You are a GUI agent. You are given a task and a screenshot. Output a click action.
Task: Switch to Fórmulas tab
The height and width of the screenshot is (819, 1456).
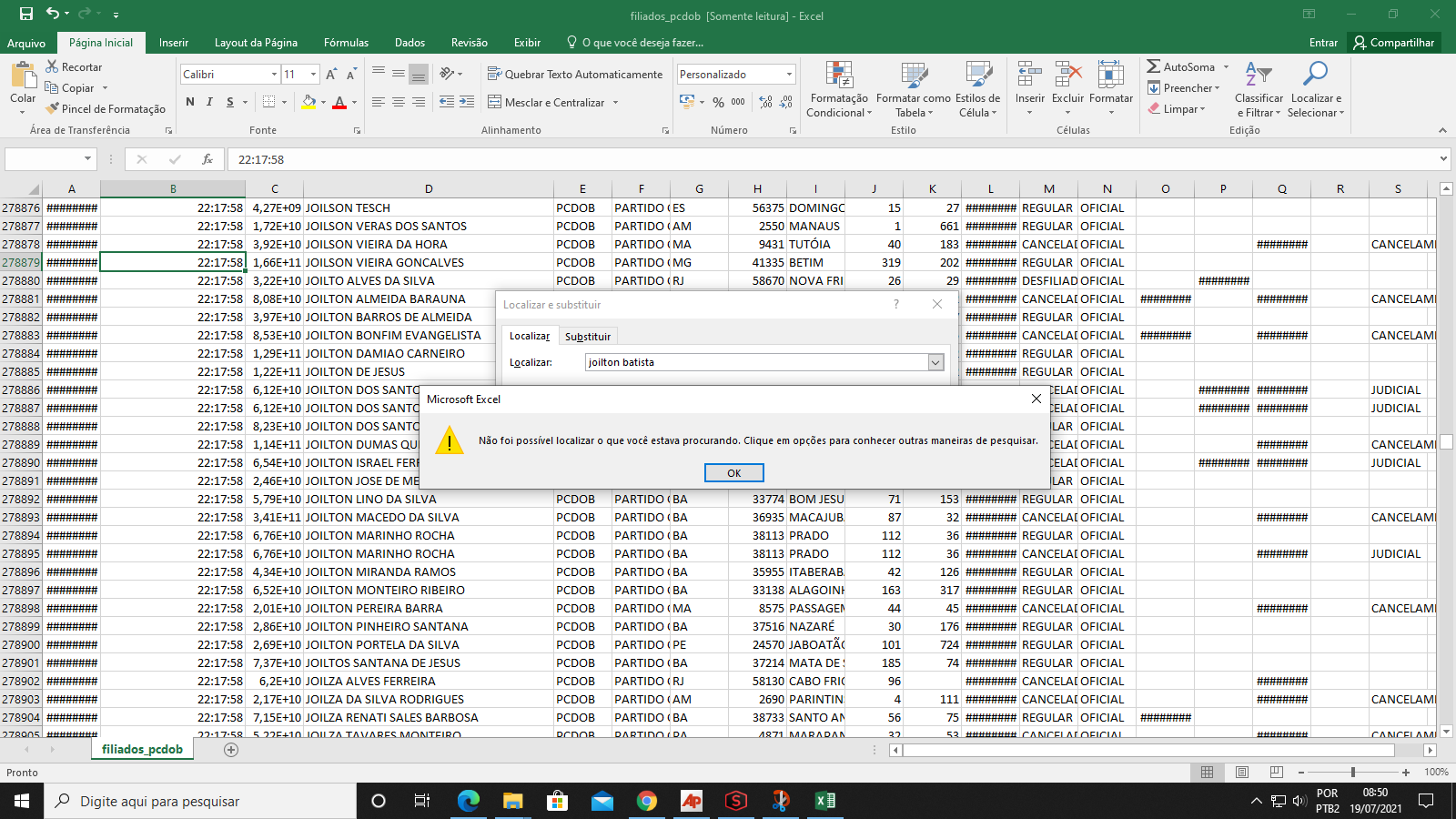tap(346, 43)
